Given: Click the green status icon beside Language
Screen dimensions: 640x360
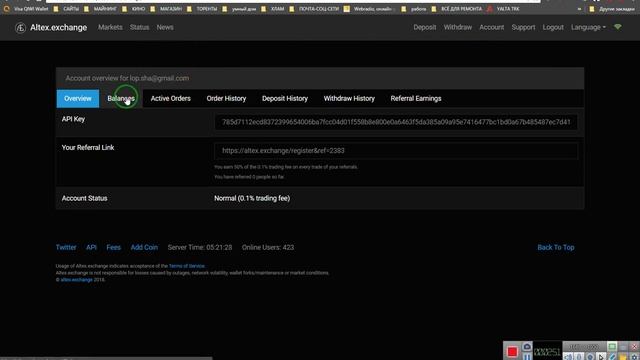Looking at the screenshot, I should pos(618,27).
